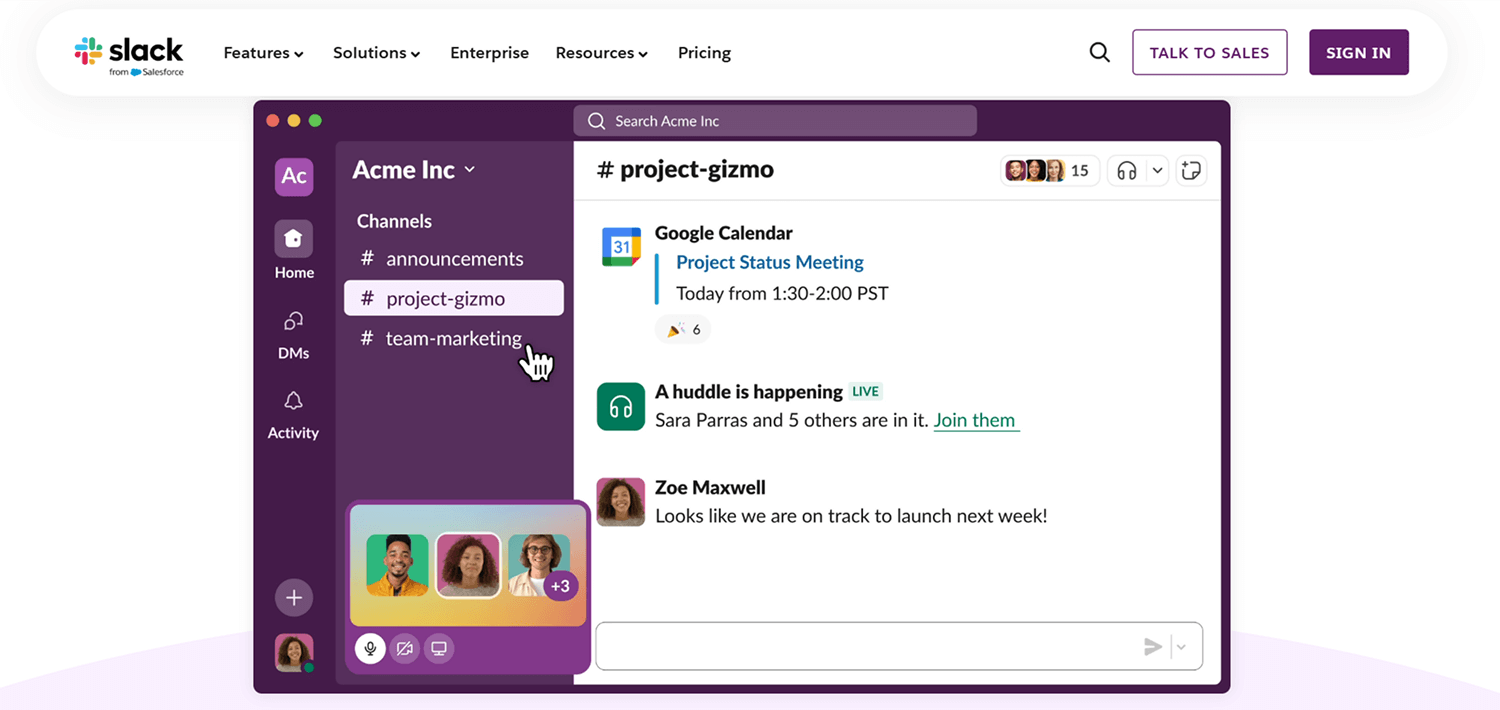
Task: Open Solutions dropdown menu
Action: point(377,53)
